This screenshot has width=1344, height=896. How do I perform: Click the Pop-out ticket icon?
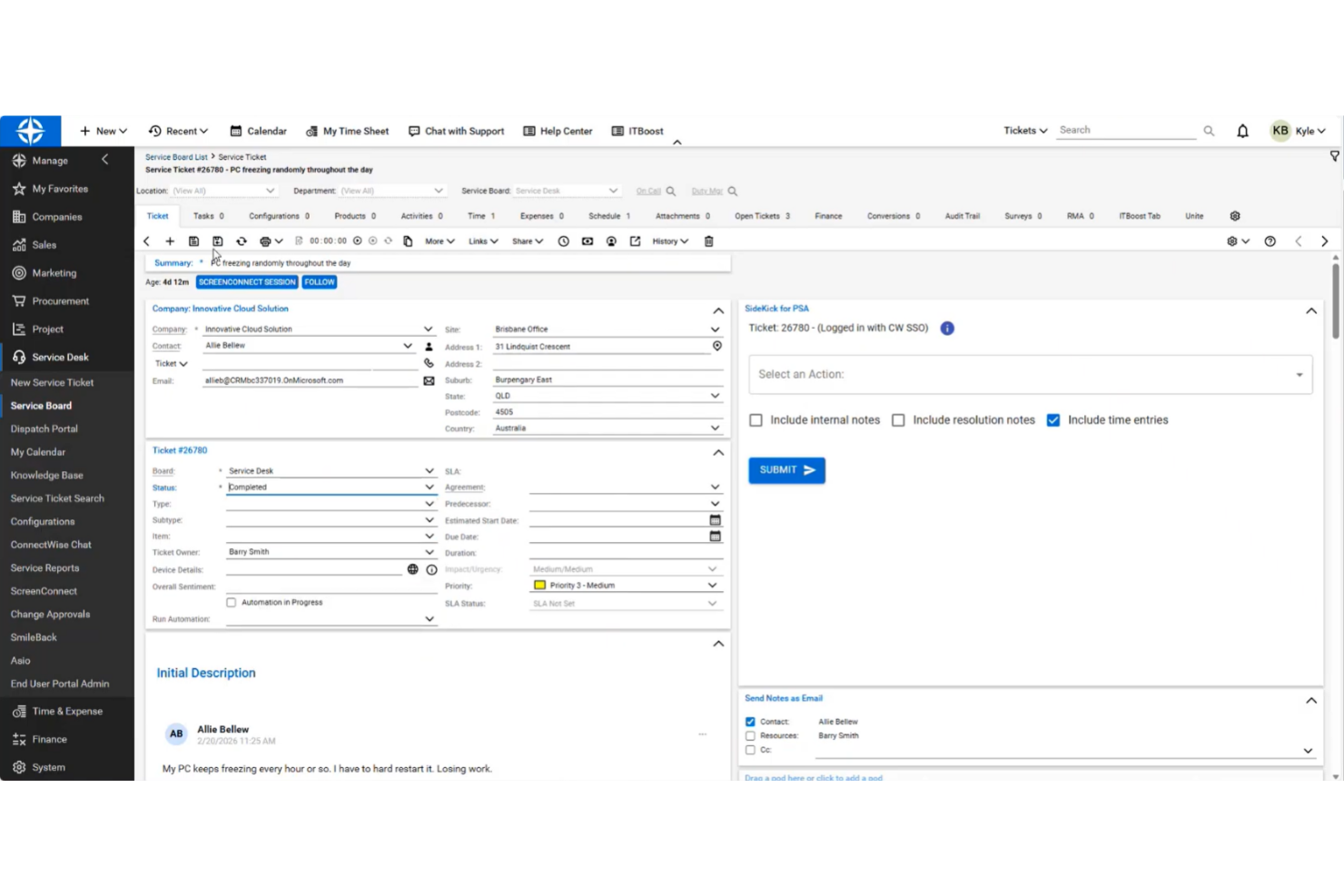point(634,241)
